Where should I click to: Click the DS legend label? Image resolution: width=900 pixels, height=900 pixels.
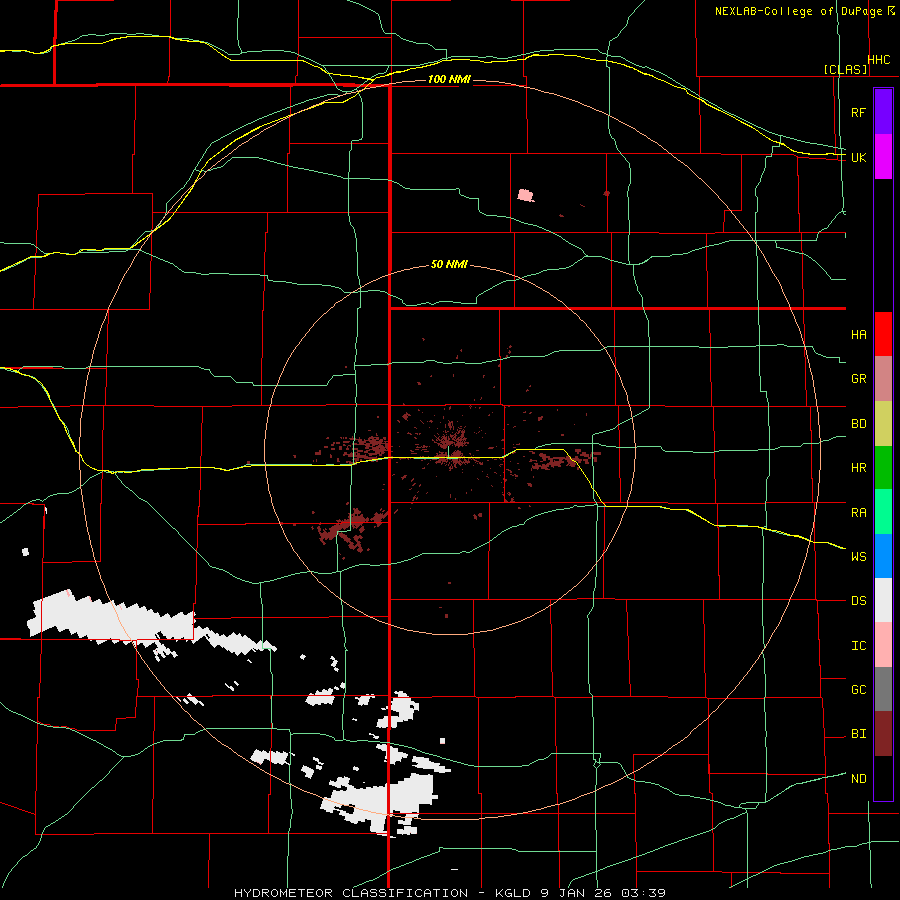tap(858, 600)
